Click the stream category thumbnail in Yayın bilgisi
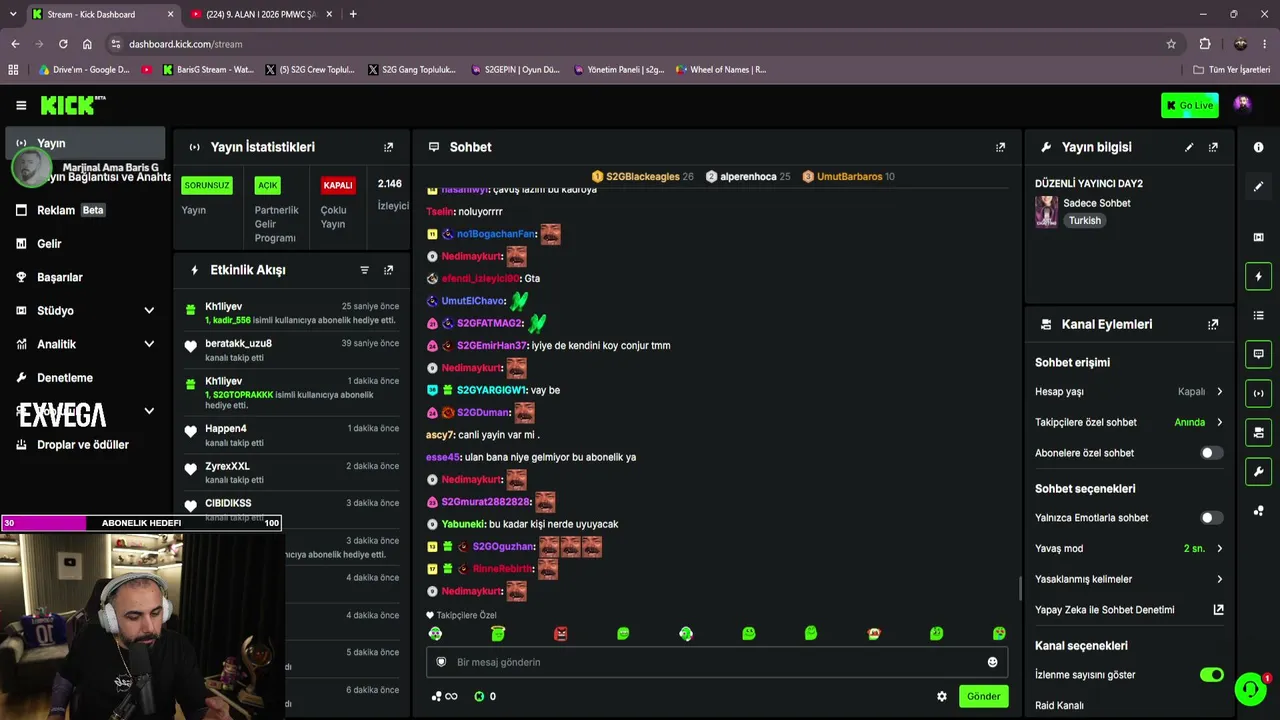The height and width of the screenshot is (720, 1280). click(1046, 211)
